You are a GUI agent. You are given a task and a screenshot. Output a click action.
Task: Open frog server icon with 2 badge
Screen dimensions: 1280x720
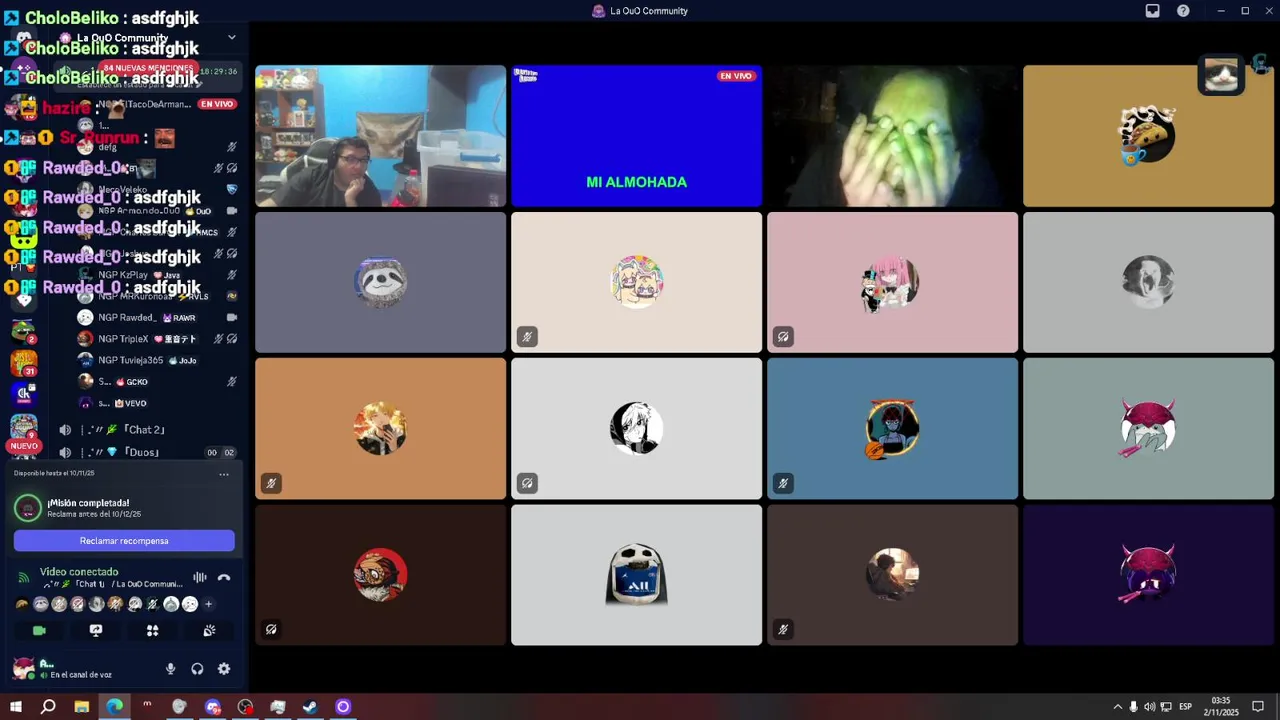tap(23, 330)
